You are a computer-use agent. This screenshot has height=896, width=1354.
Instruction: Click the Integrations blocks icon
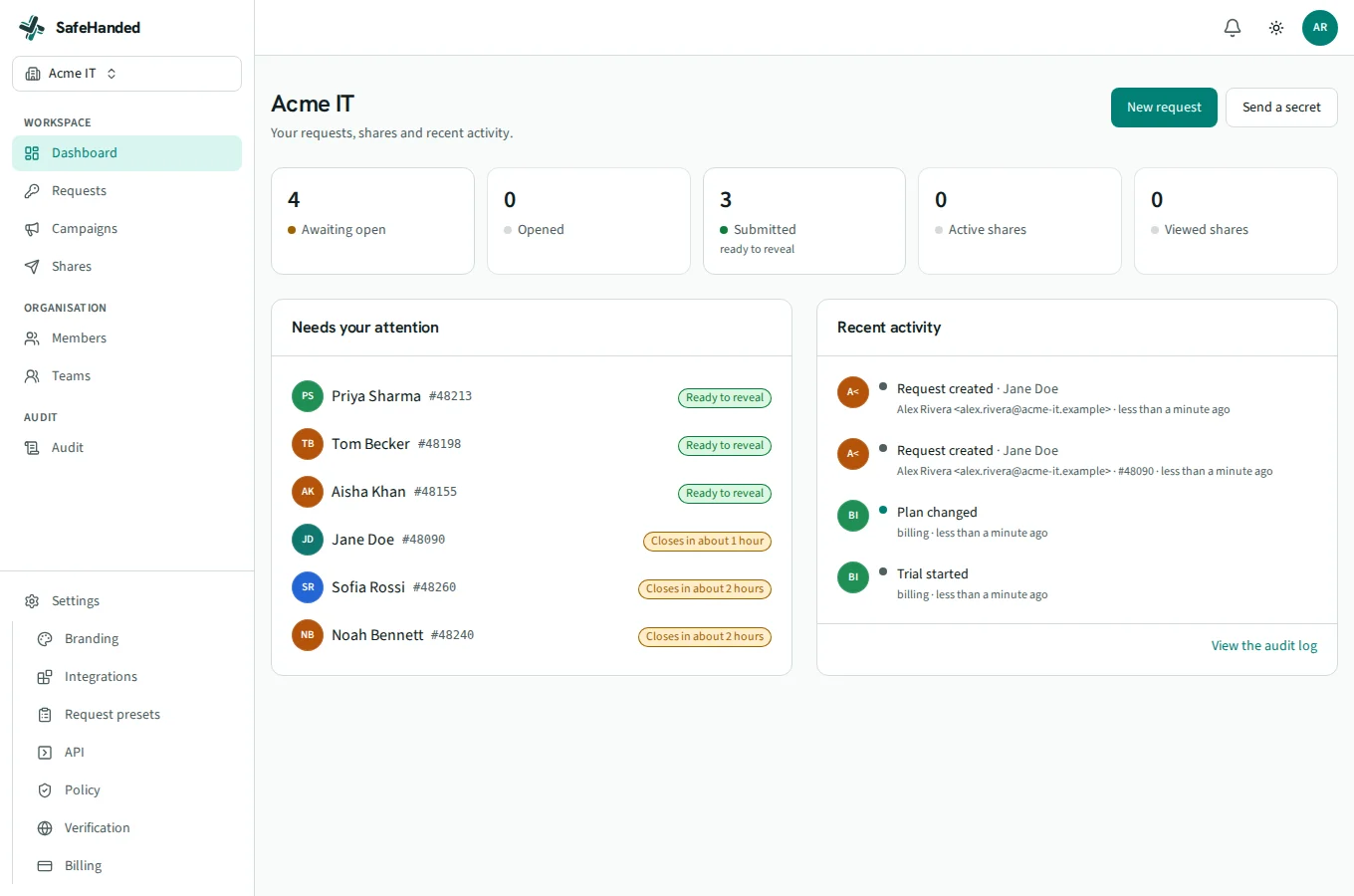point(45,677)
